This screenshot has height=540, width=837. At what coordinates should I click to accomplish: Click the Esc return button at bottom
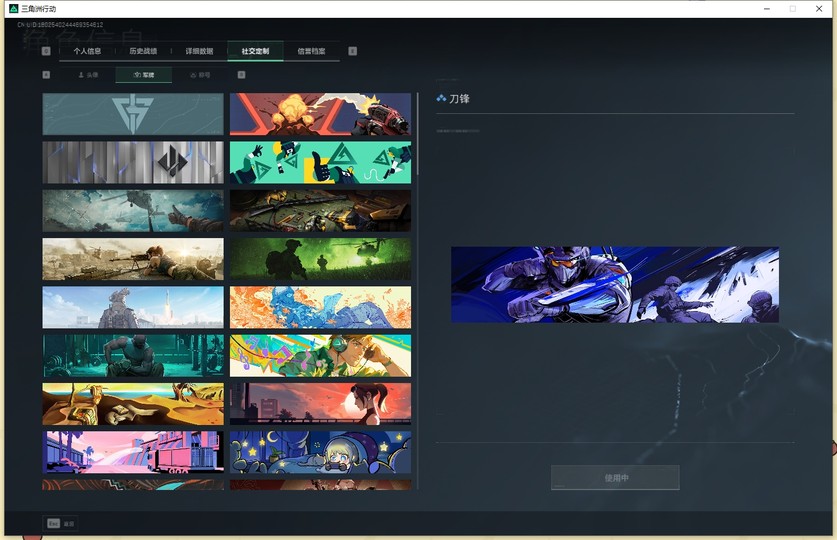(60, 523)
